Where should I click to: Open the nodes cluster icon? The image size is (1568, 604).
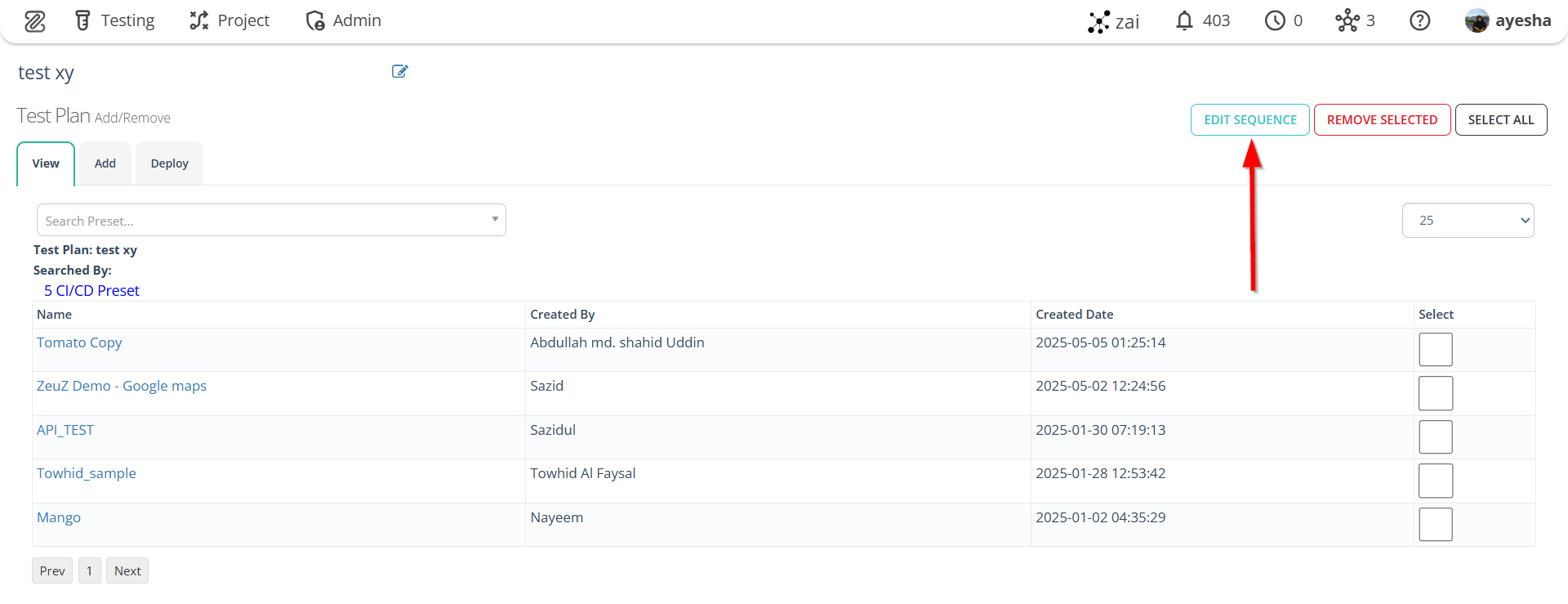pos(1347,20)
